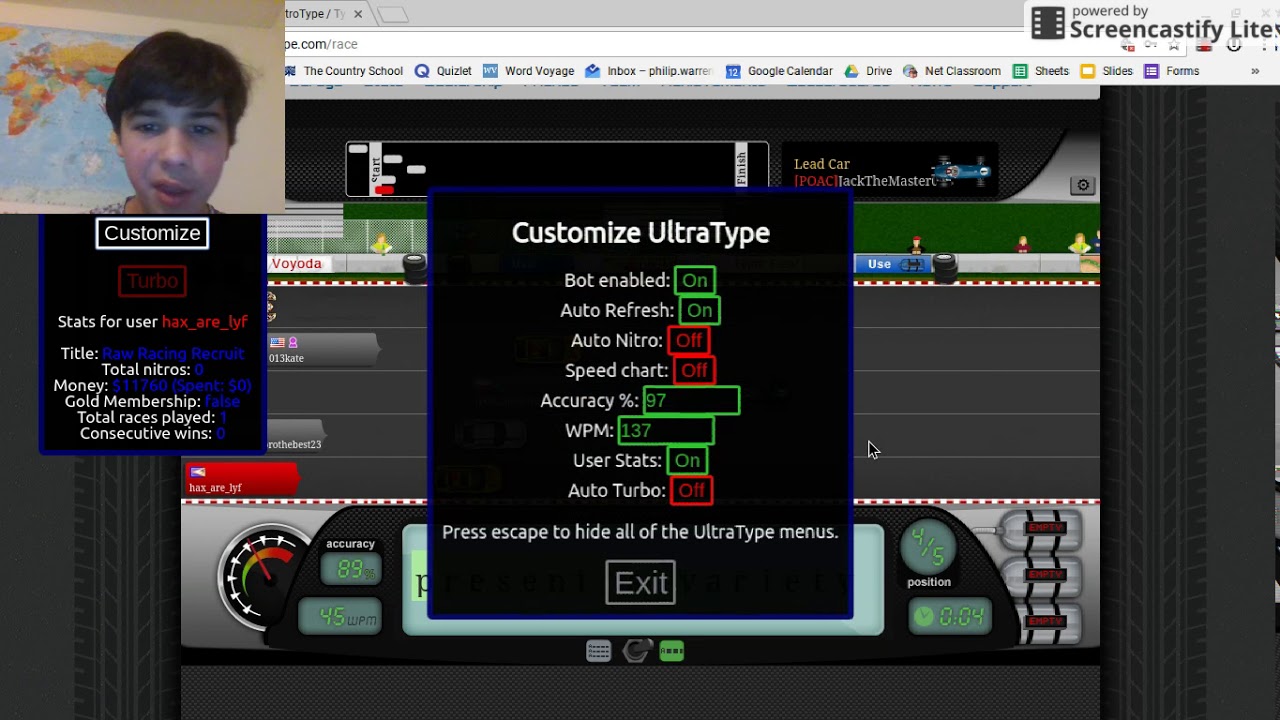Click the accuracy 89% readout
Viewport: 1280px width, 720px height.
[x=350, y=570]
